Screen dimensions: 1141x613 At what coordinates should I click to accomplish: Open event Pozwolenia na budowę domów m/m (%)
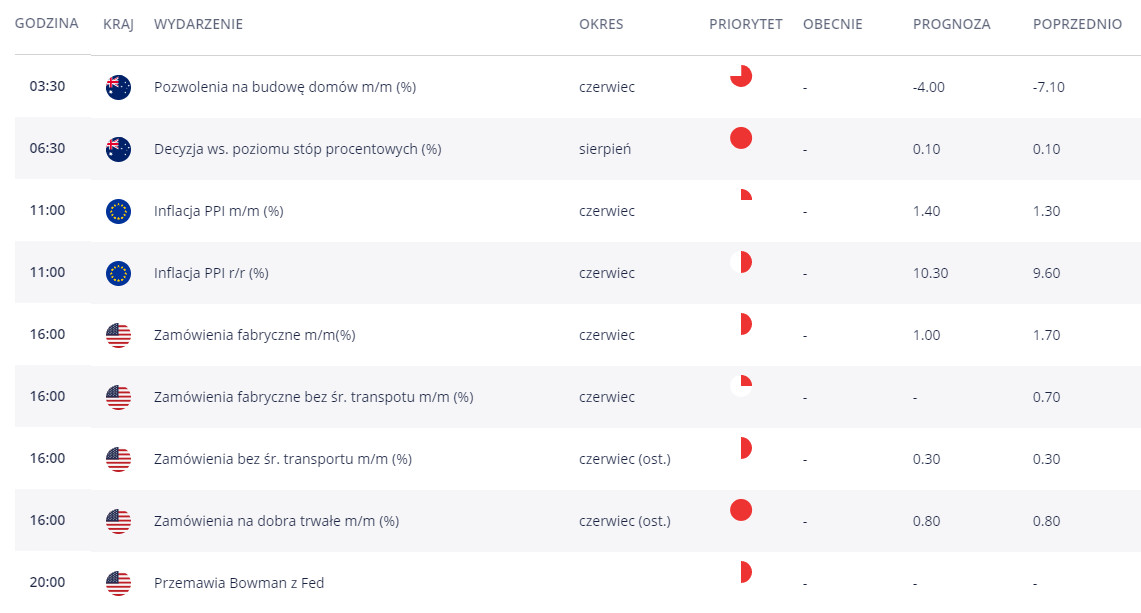click(x=285, y=87)
